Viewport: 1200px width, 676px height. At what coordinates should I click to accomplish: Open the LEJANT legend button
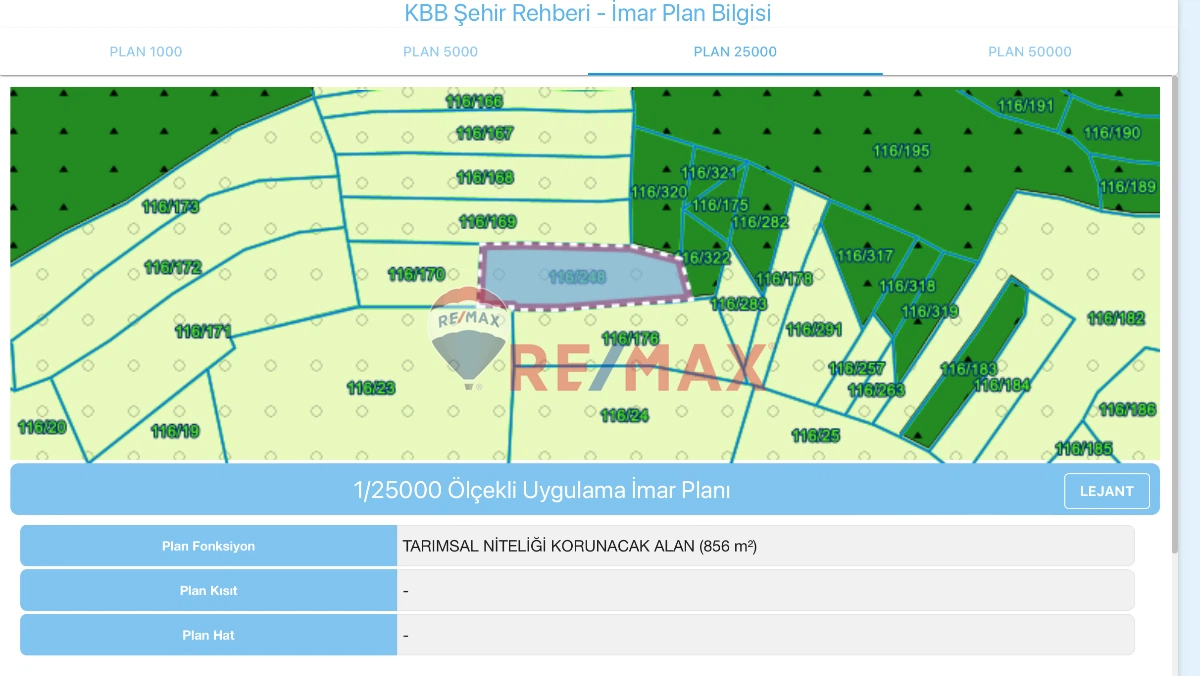[1107, 491]
